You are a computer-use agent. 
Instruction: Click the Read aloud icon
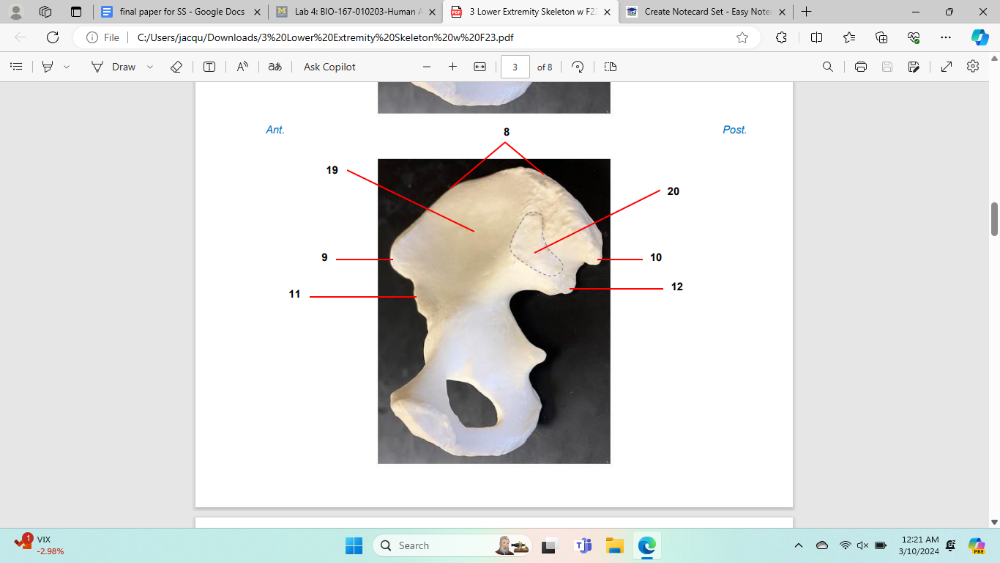(242, 67)
